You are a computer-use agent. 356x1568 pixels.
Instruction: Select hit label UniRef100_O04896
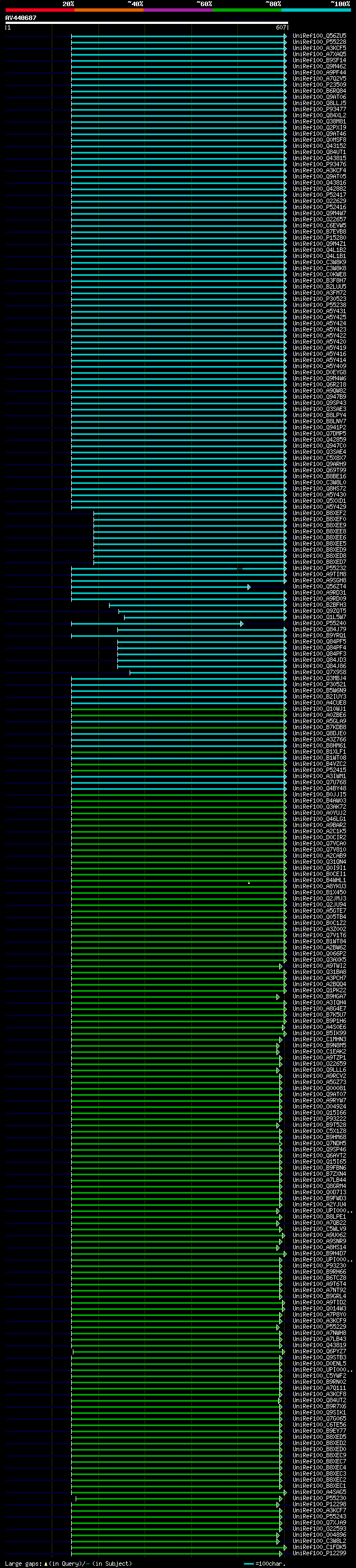[319, 1535]
